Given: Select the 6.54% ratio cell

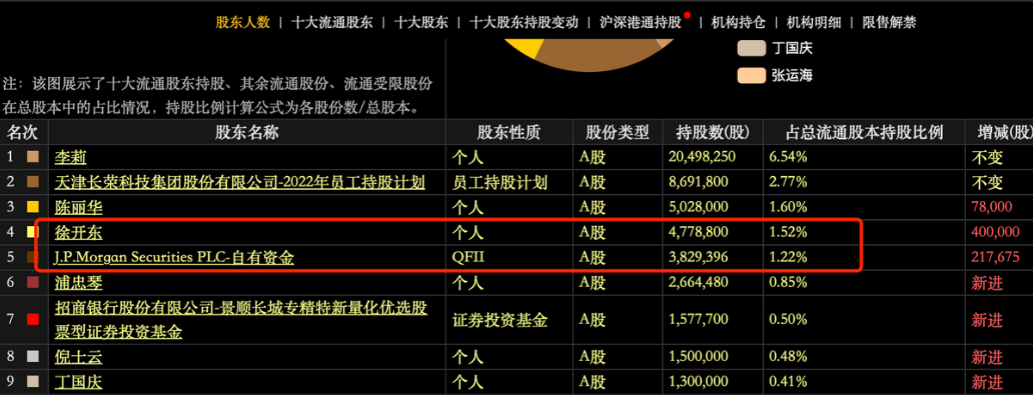Looking at the screenshot, I should tap(864, 157).
